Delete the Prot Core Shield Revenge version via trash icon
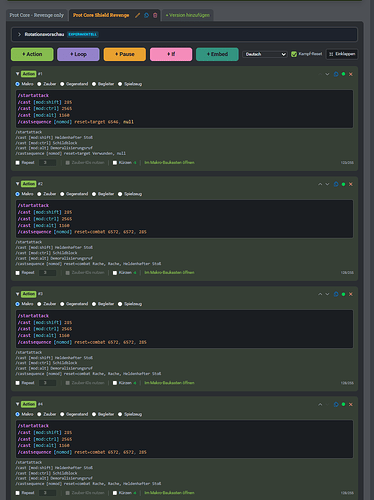 point(155,15)
